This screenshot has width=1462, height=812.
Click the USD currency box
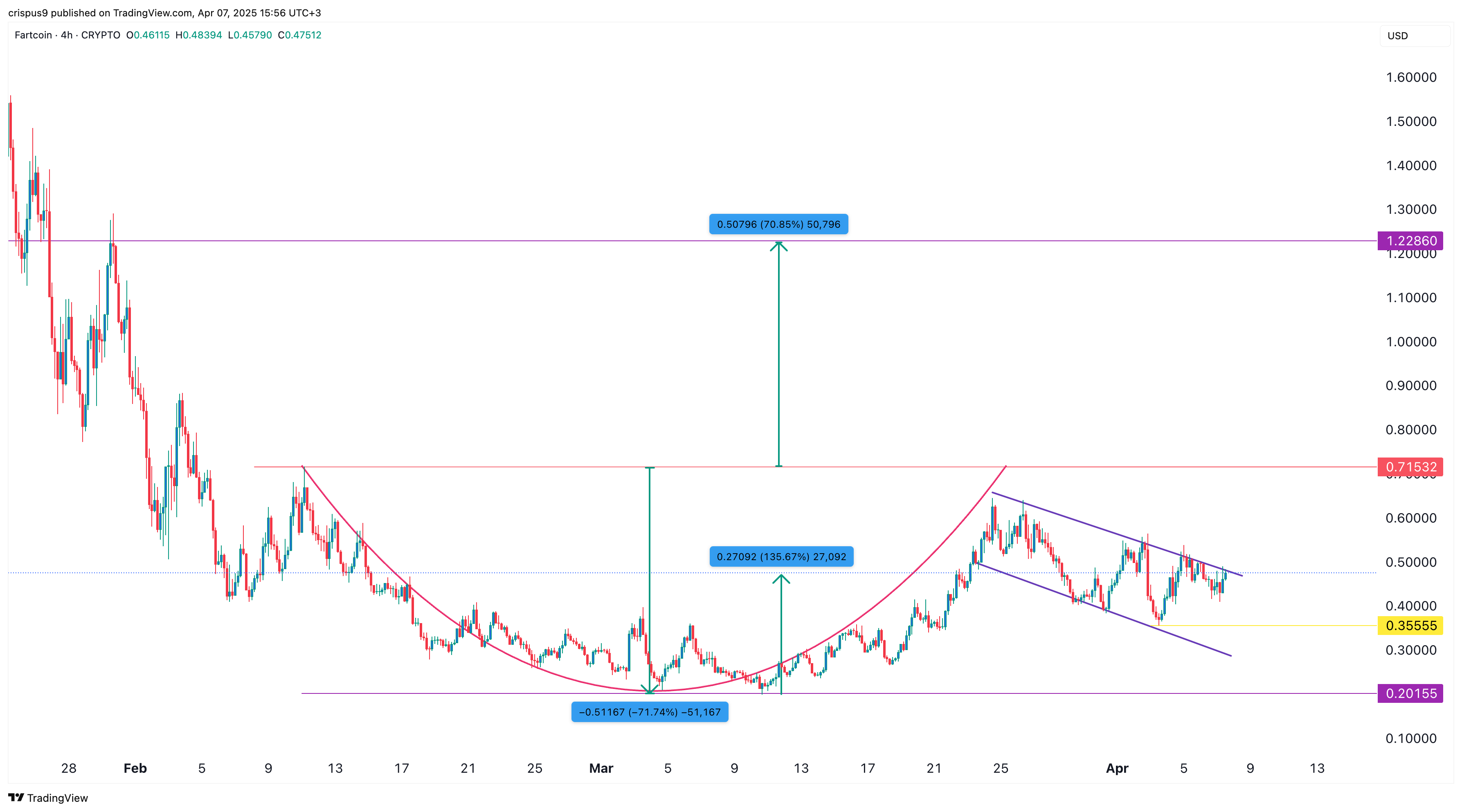pos(1414,36)
